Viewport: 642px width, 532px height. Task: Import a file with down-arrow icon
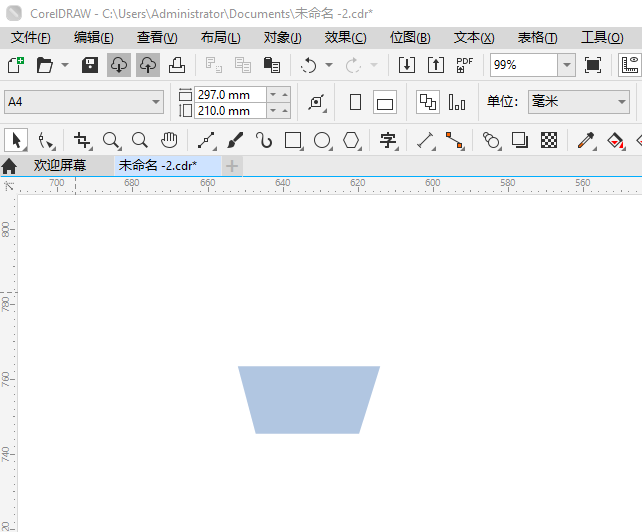407,65
